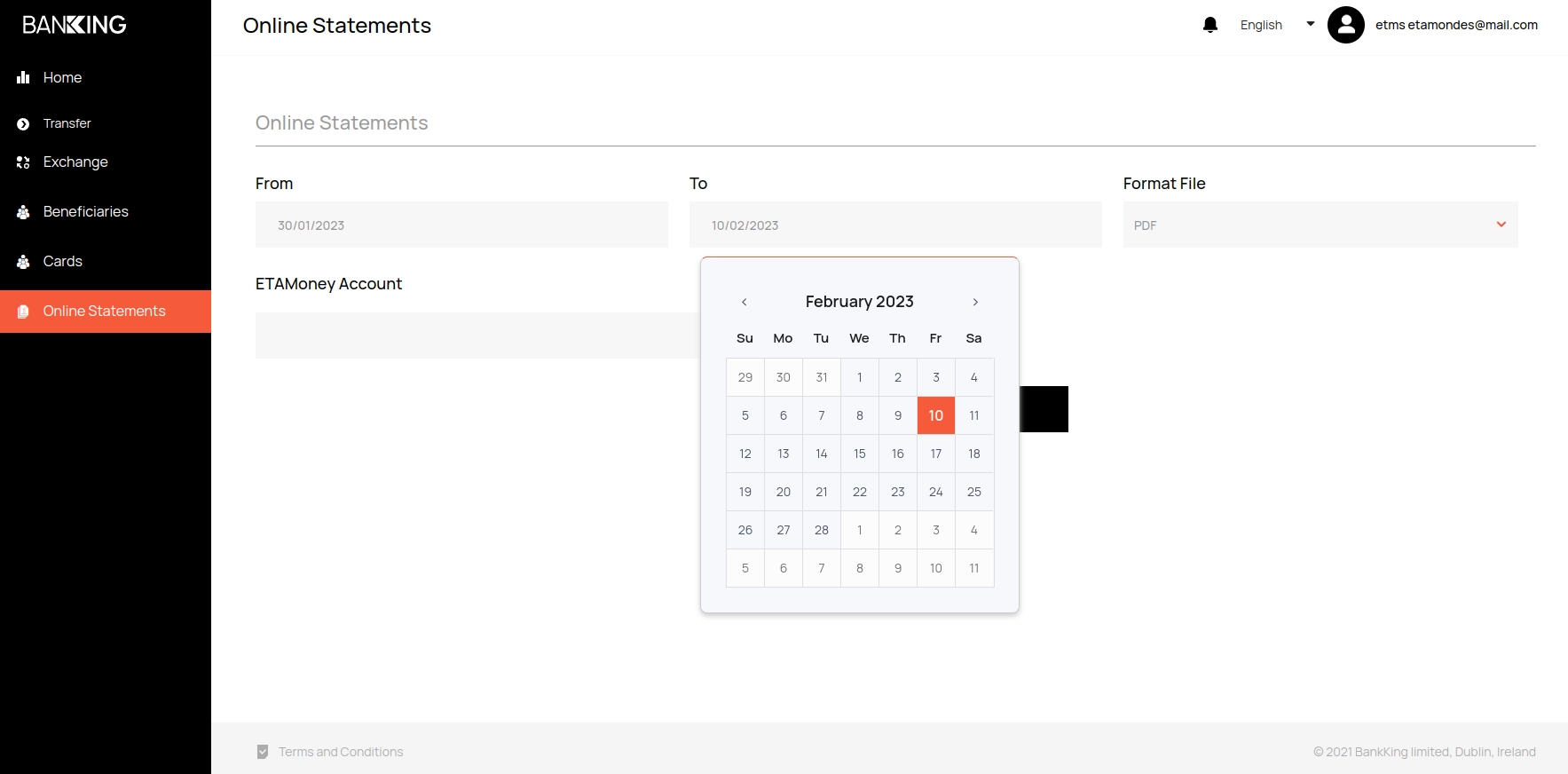
Task: Select February 7 in the calendar
Action: 822,415
